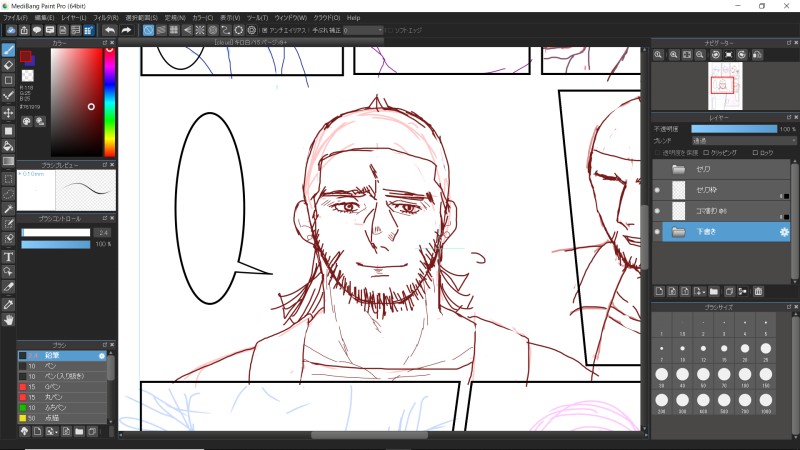
Task: Select the 鉛筆 brush
Action: tap(62, 356)
